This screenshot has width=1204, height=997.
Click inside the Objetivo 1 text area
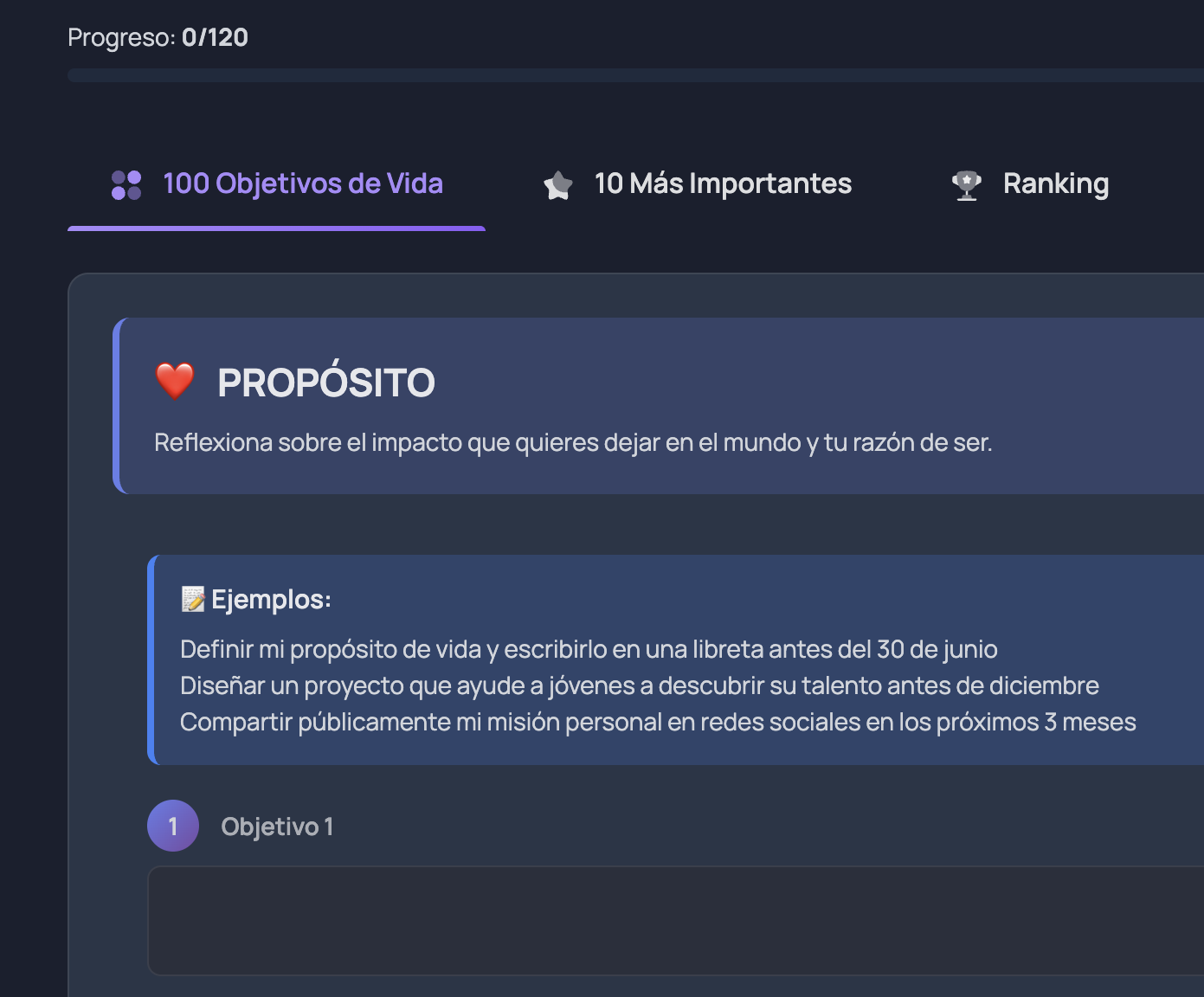tap(606, 921)
